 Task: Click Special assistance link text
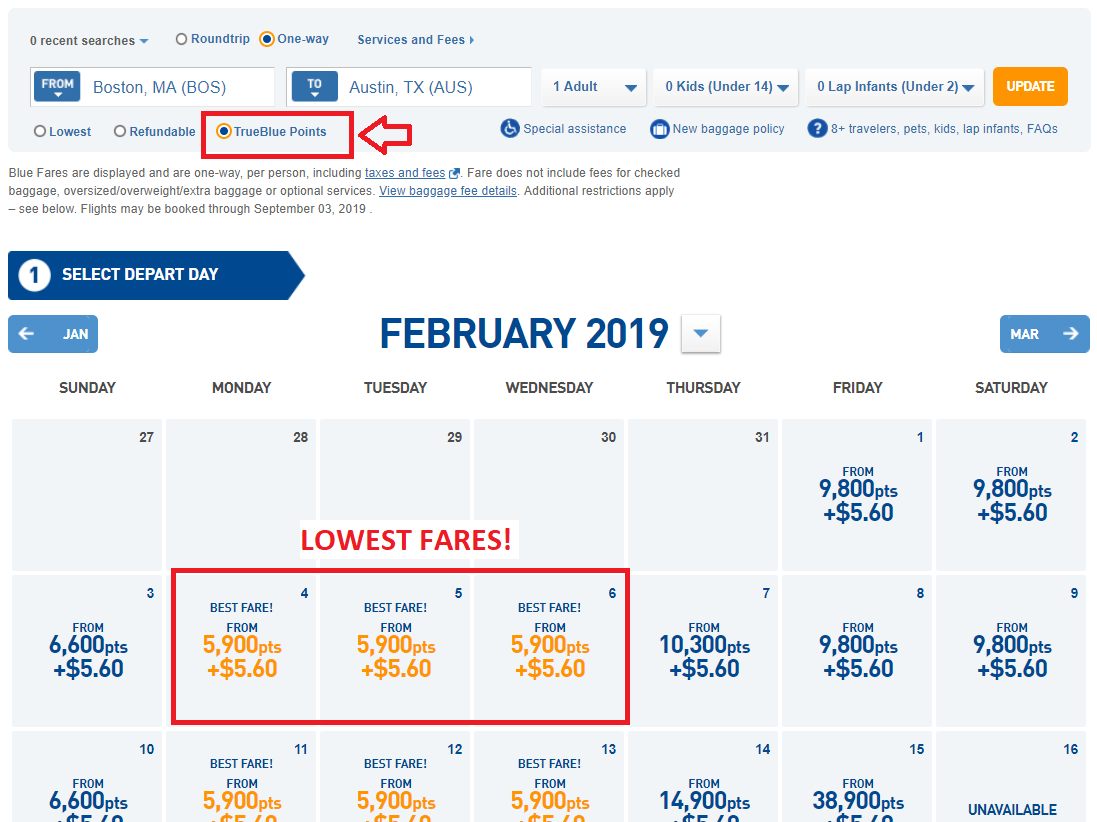pyautogui.click(x=574, y=129)
